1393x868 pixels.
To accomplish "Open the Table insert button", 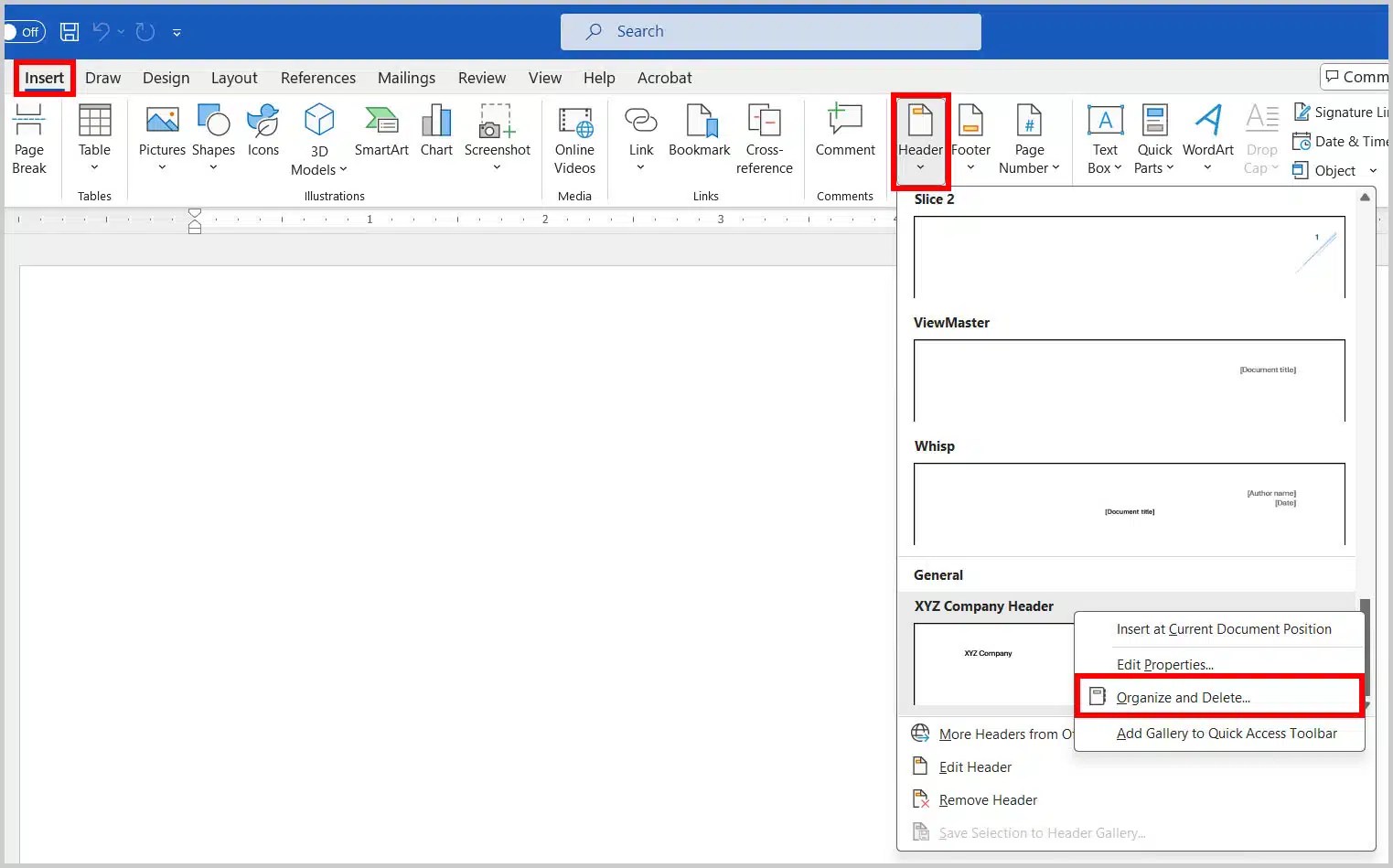I will point(94,139).
